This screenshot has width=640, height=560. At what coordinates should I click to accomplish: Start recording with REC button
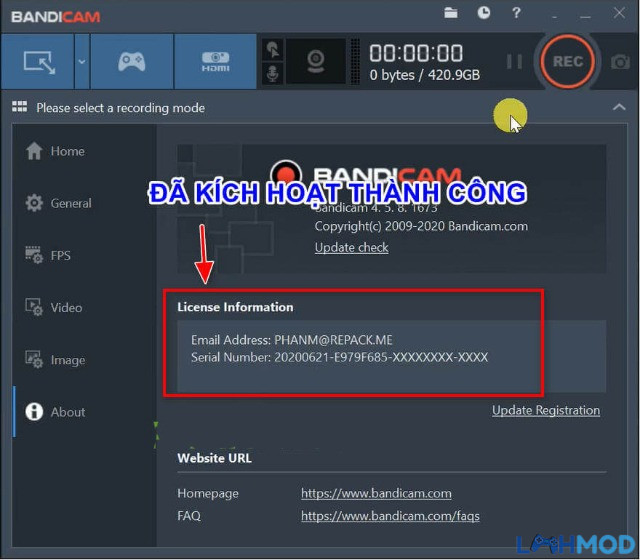pyautogui.click(x=567, y=62)
